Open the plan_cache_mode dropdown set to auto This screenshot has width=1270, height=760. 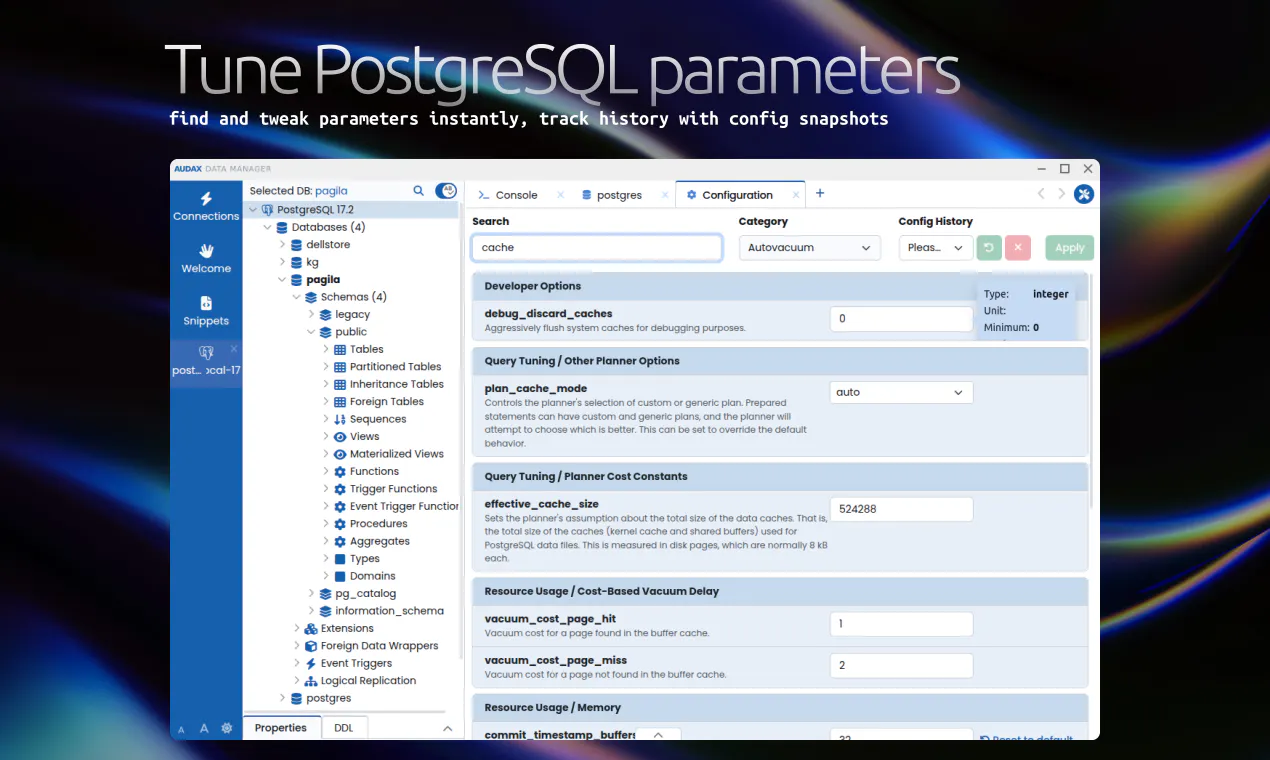coord(901,392)
